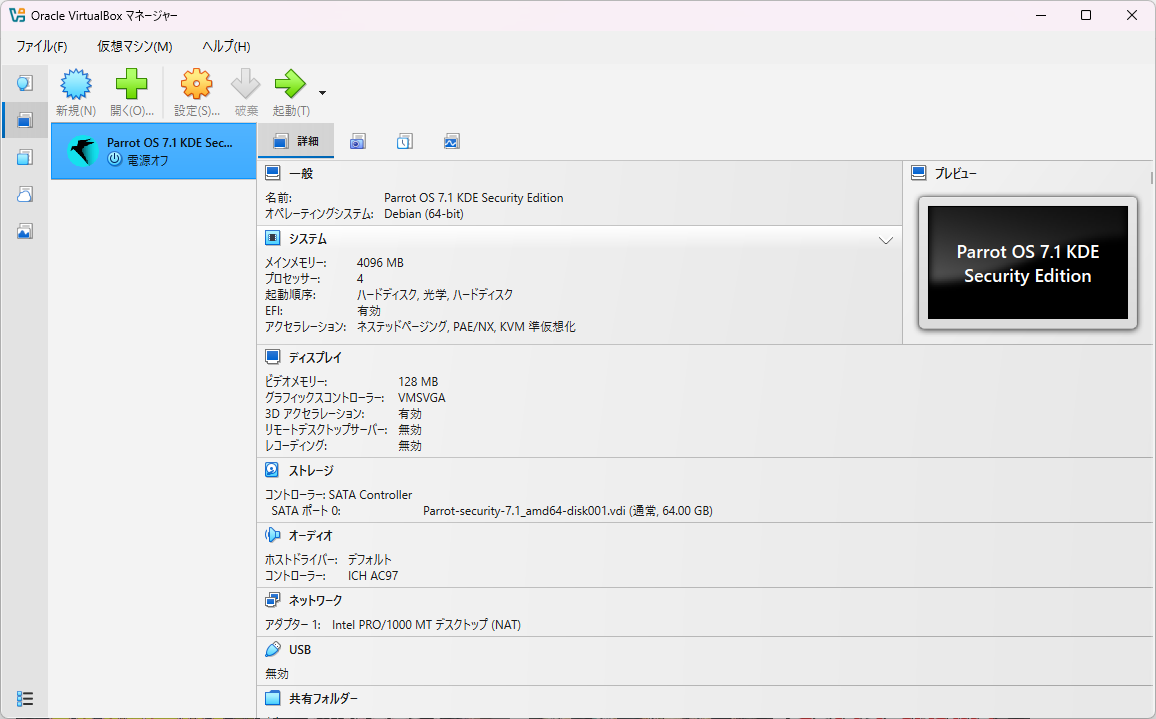Screen dimensions: 1156x719
Task: Open the ファイル(F) menu
Action: [x=41, y=46]
